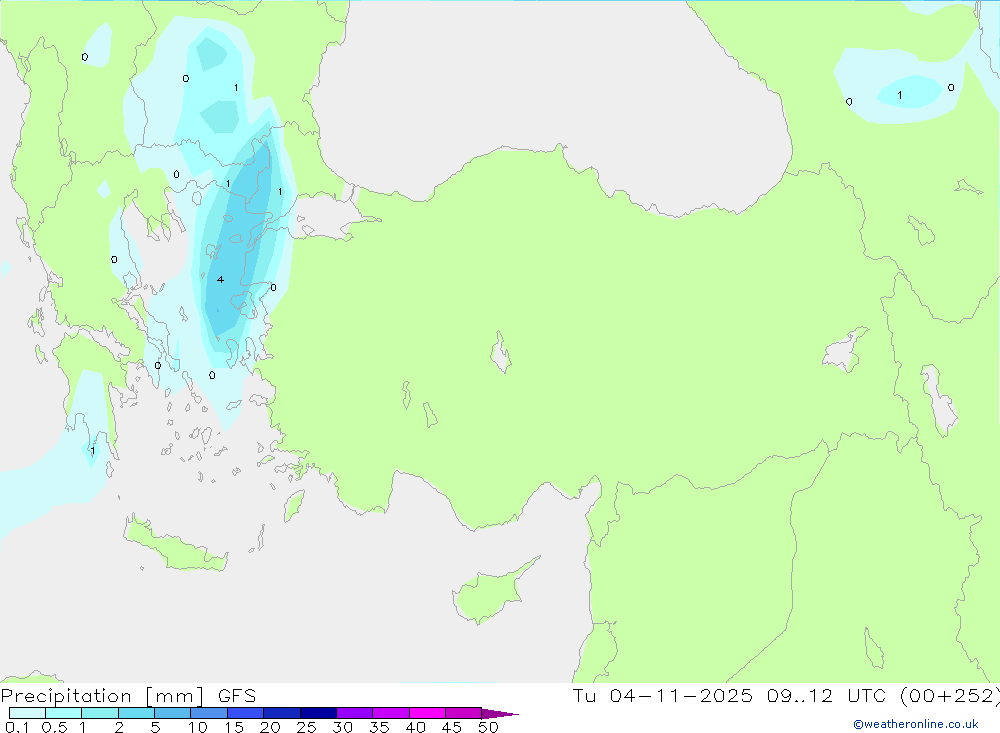Click the 45–50 mm dark magenta legend swatch
The width and height of the screenshot is (1000, 733).
tap(463, 713)
